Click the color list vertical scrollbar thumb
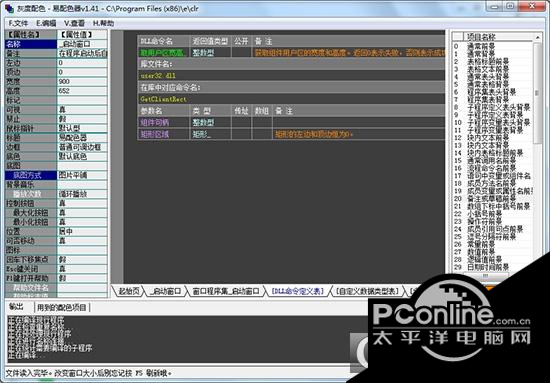 click(537, 93)
